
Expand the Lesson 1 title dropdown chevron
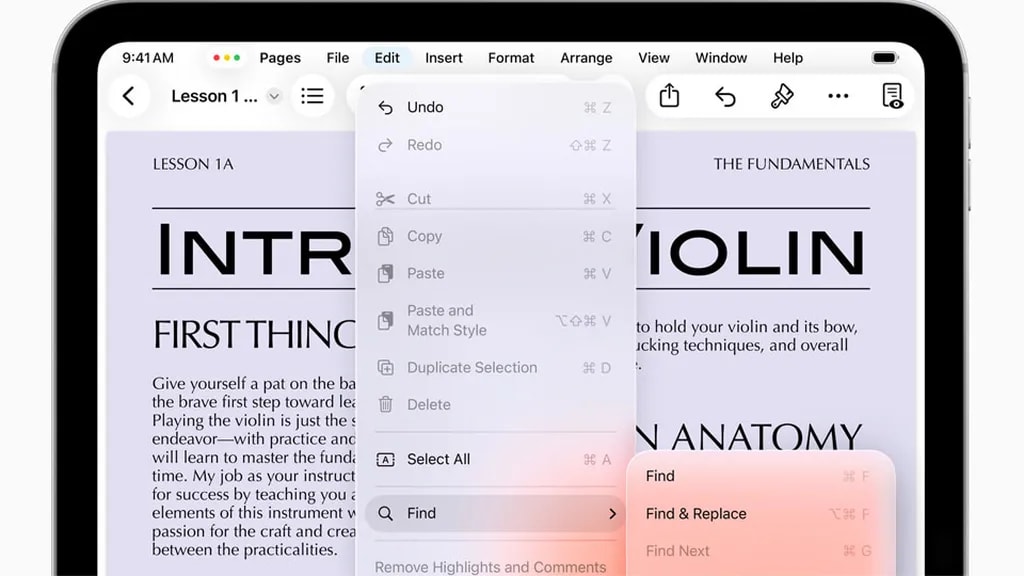[x=274, y=96]
